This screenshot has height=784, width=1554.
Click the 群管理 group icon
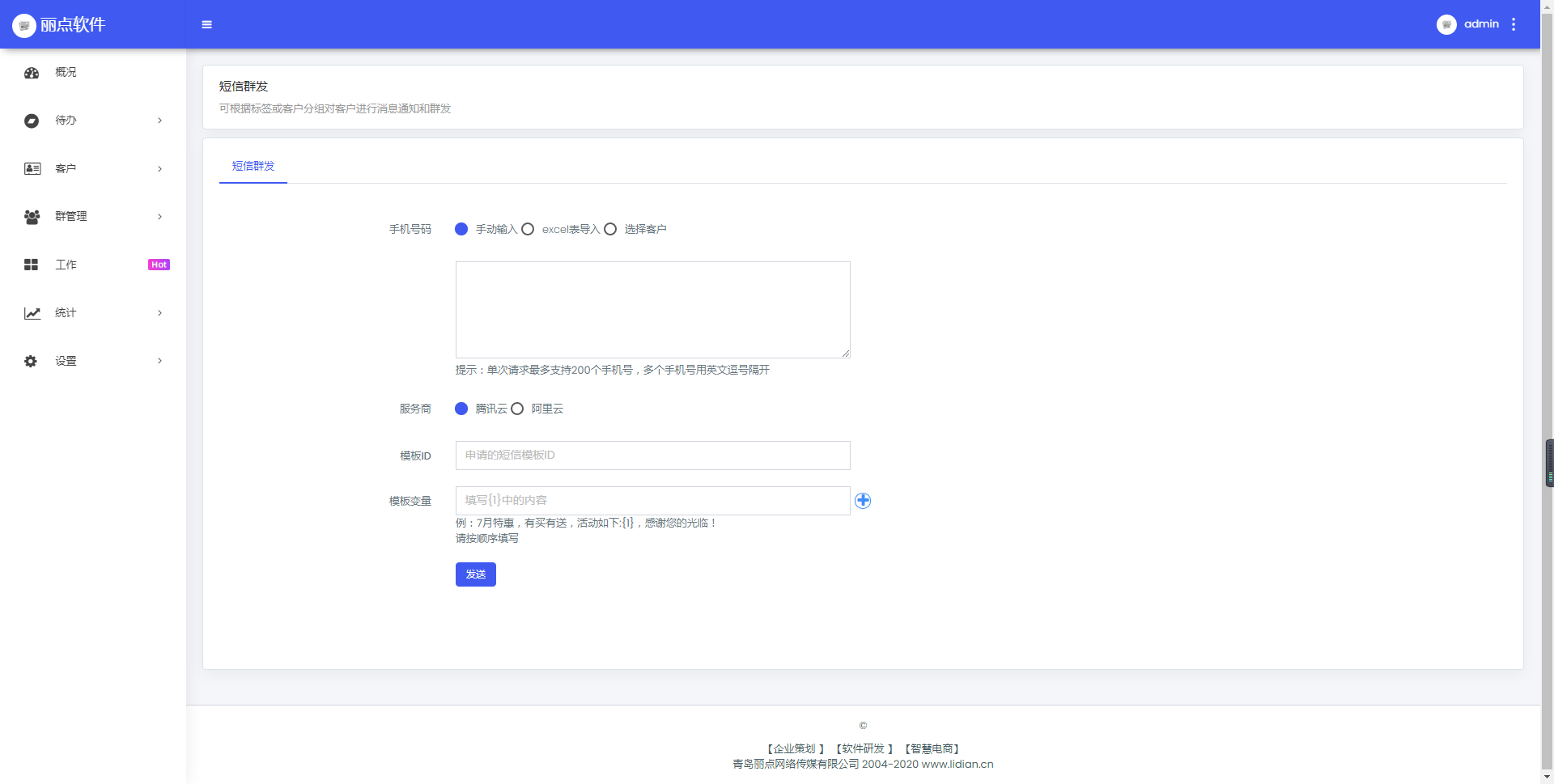pos(32,217)
